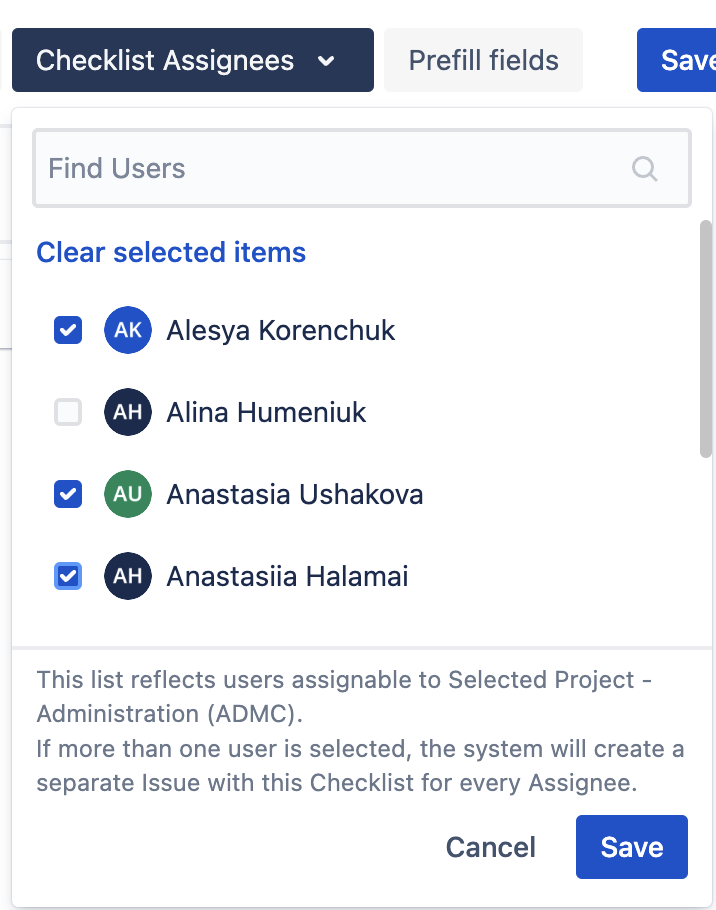Click the green AU avatar icon
This screenshot has width=716, height=910.
(x=128, y=494)
